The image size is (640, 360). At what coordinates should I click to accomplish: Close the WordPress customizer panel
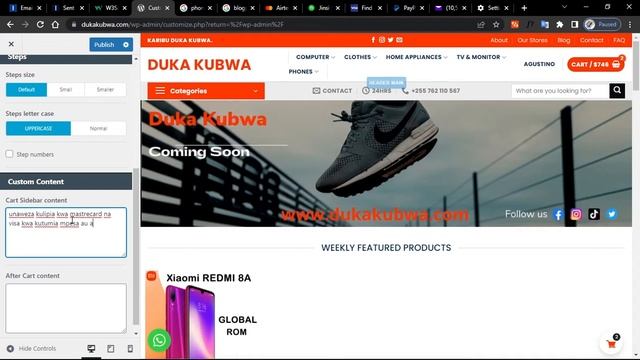click(11, 44)
